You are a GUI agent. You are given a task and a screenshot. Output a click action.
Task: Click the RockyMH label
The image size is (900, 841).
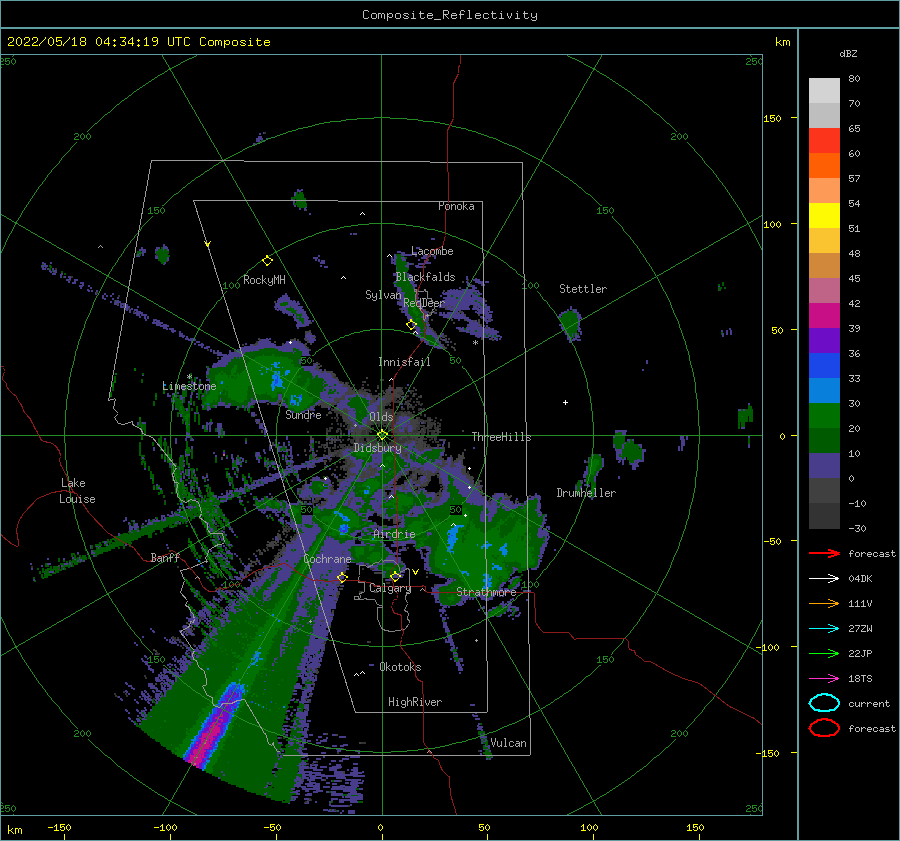coord(264,280)
